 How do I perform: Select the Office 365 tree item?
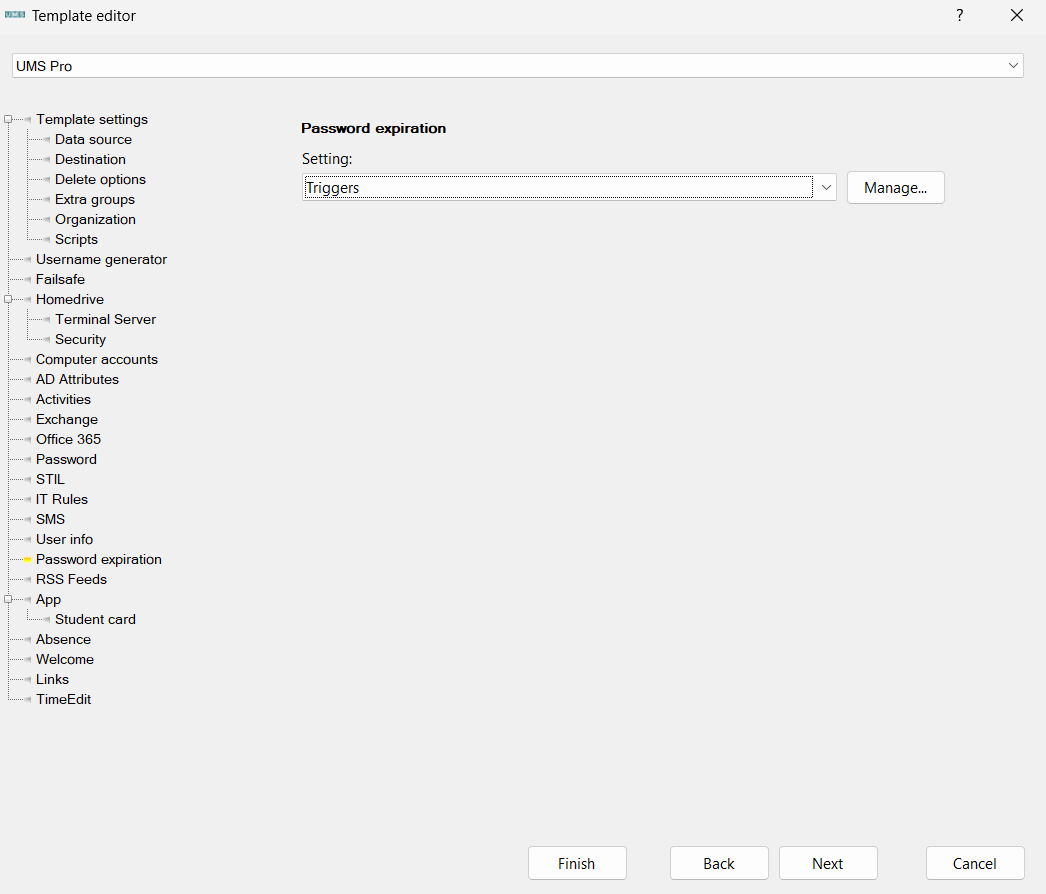(x=68, y=440)
